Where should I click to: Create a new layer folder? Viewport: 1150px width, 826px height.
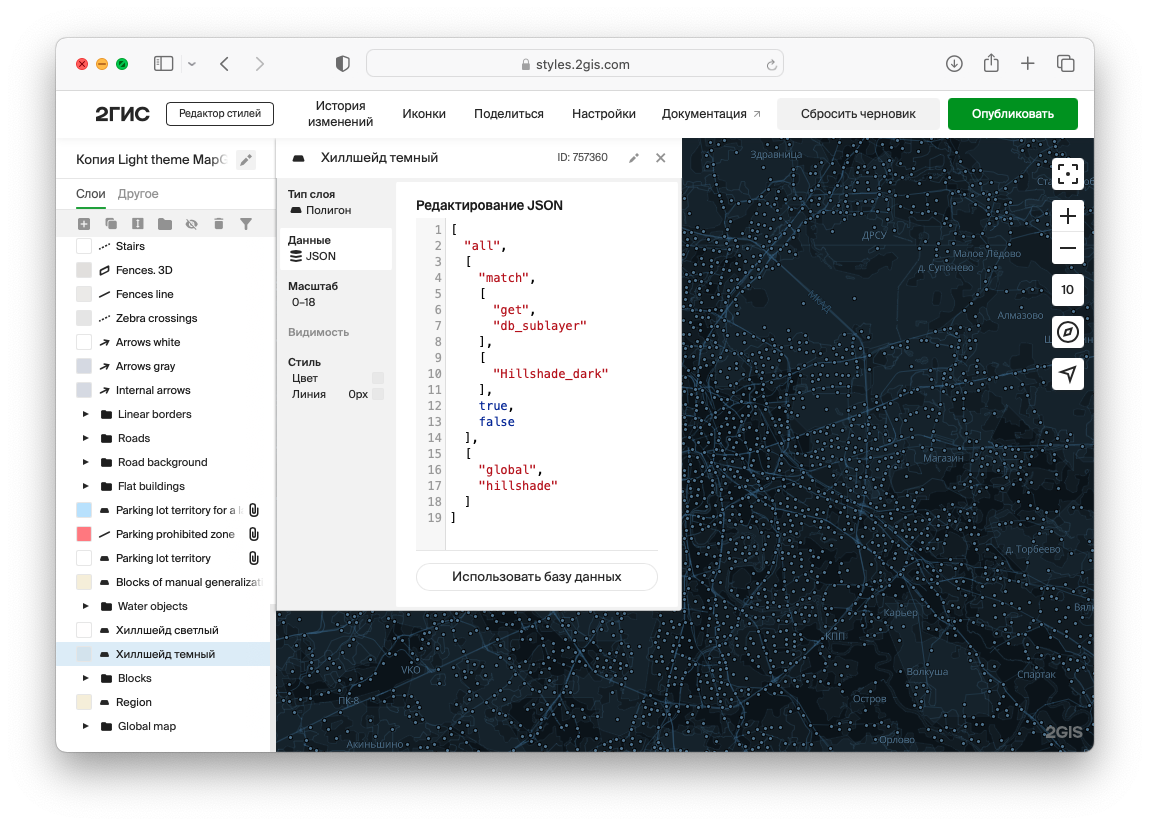tap(165, 224)
